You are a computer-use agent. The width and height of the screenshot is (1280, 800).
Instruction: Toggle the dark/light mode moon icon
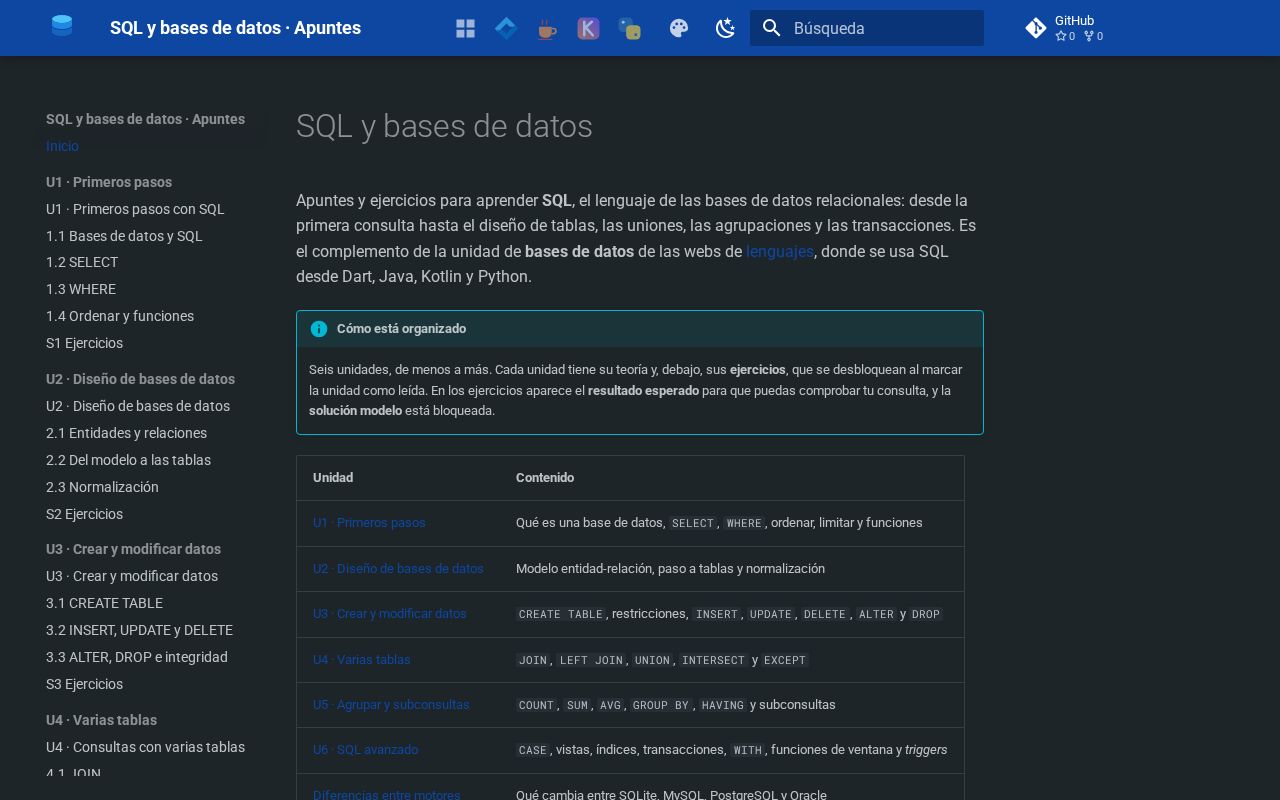pyautogui.click(x=726, y=28)
